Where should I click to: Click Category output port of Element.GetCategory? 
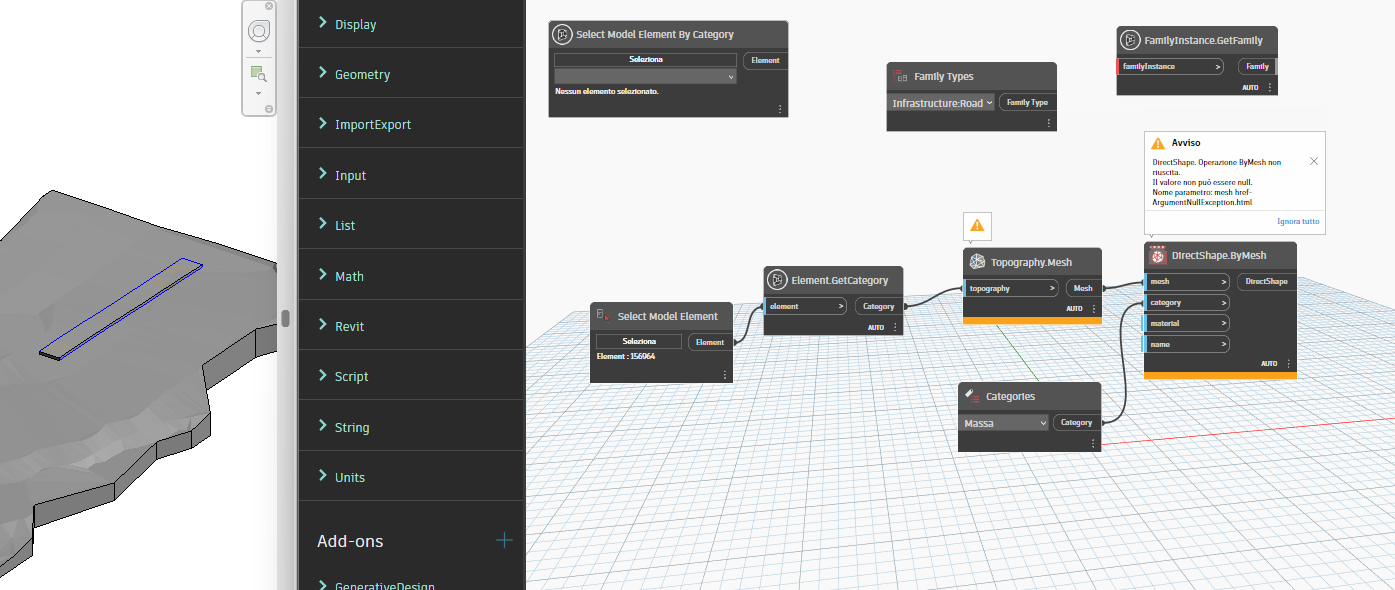pyautogui.click(x=879, y=306)
